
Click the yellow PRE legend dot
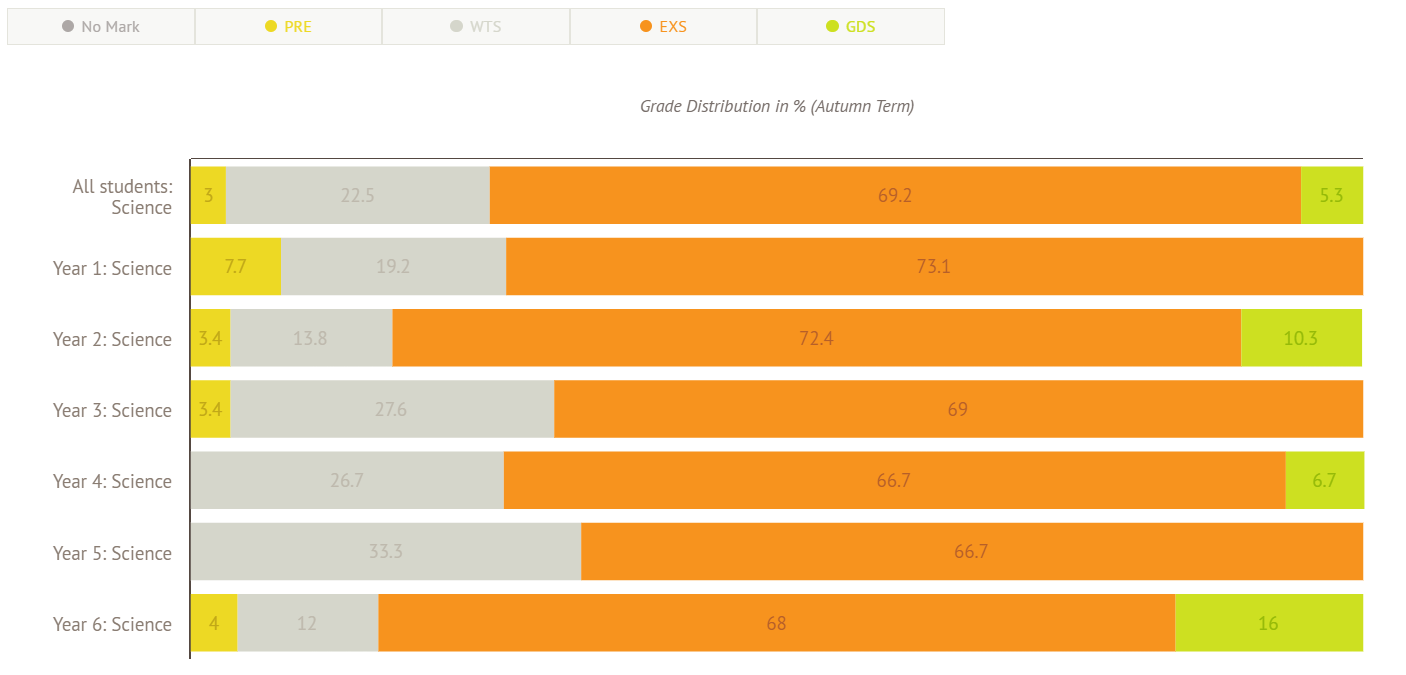[x=271, y=27]
